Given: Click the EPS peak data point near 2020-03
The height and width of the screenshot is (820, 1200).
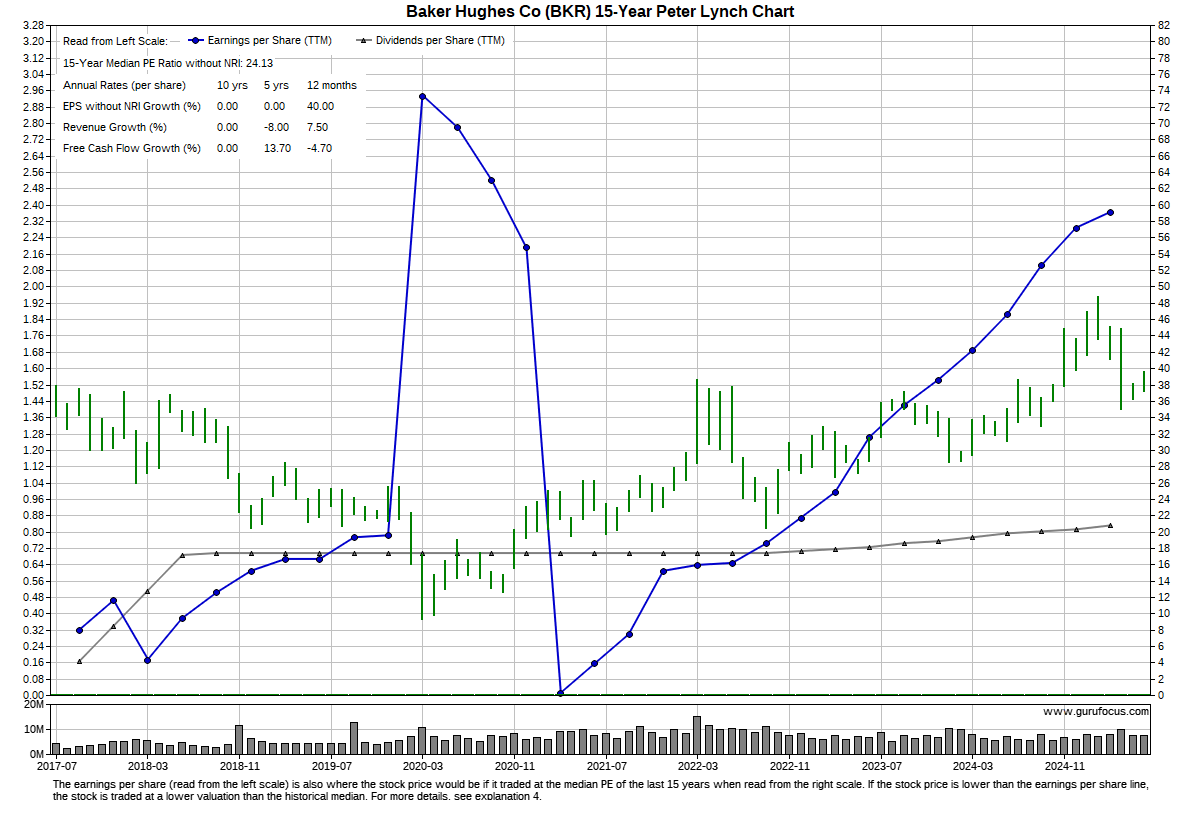Looking at the screenshot, I should 422,96.
